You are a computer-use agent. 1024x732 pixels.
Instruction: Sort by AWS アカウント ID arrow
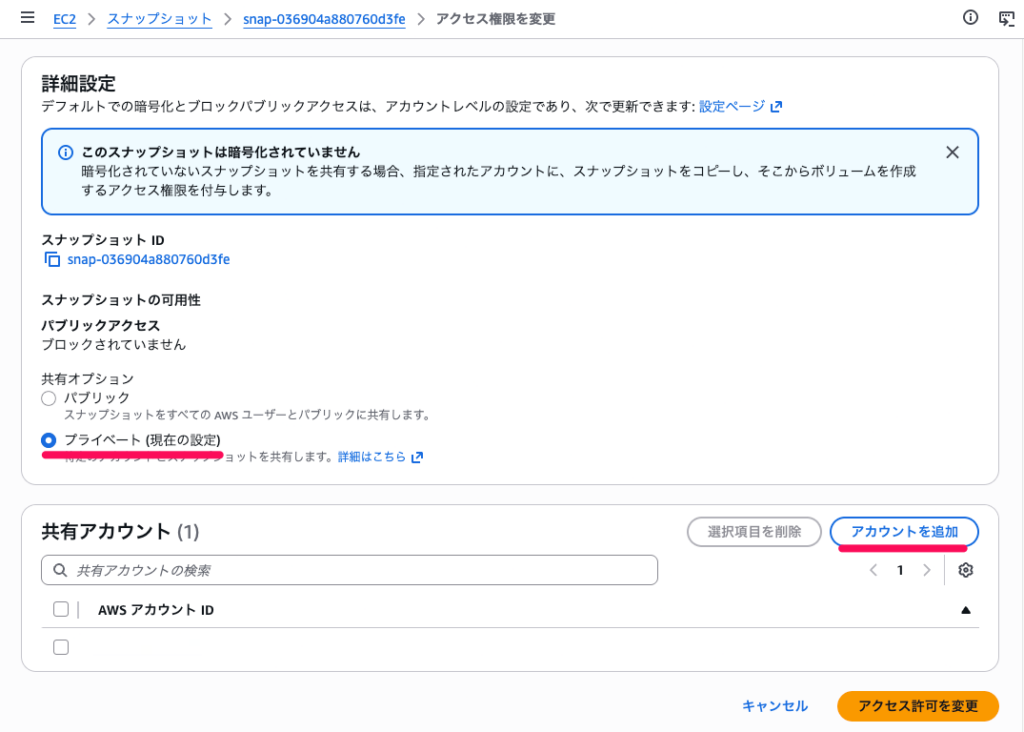[965, 609]
